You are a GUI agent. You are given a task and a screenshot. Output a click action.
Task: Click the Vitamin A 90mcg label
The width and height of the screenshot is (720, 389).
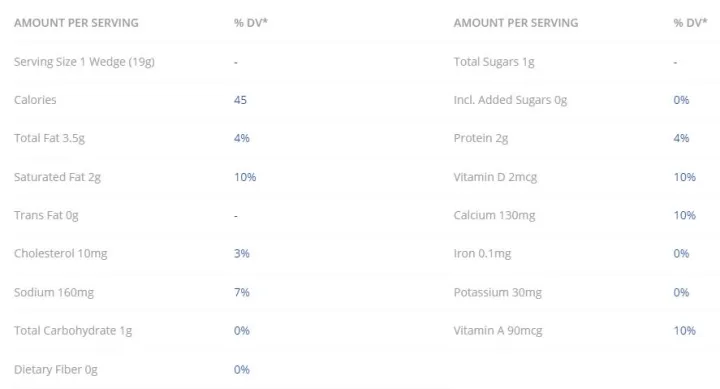(498, 331)
